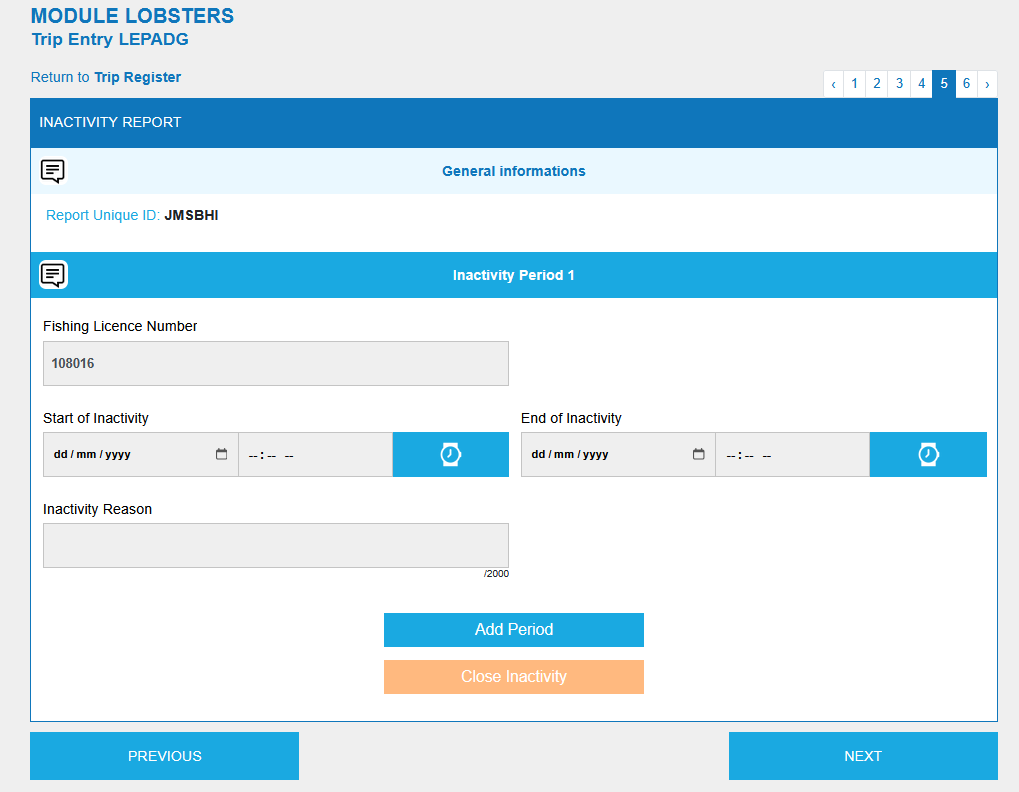Open Start of Inactivity calendar picker
This screenshot has width=1019, height=792.
(221, 454)
